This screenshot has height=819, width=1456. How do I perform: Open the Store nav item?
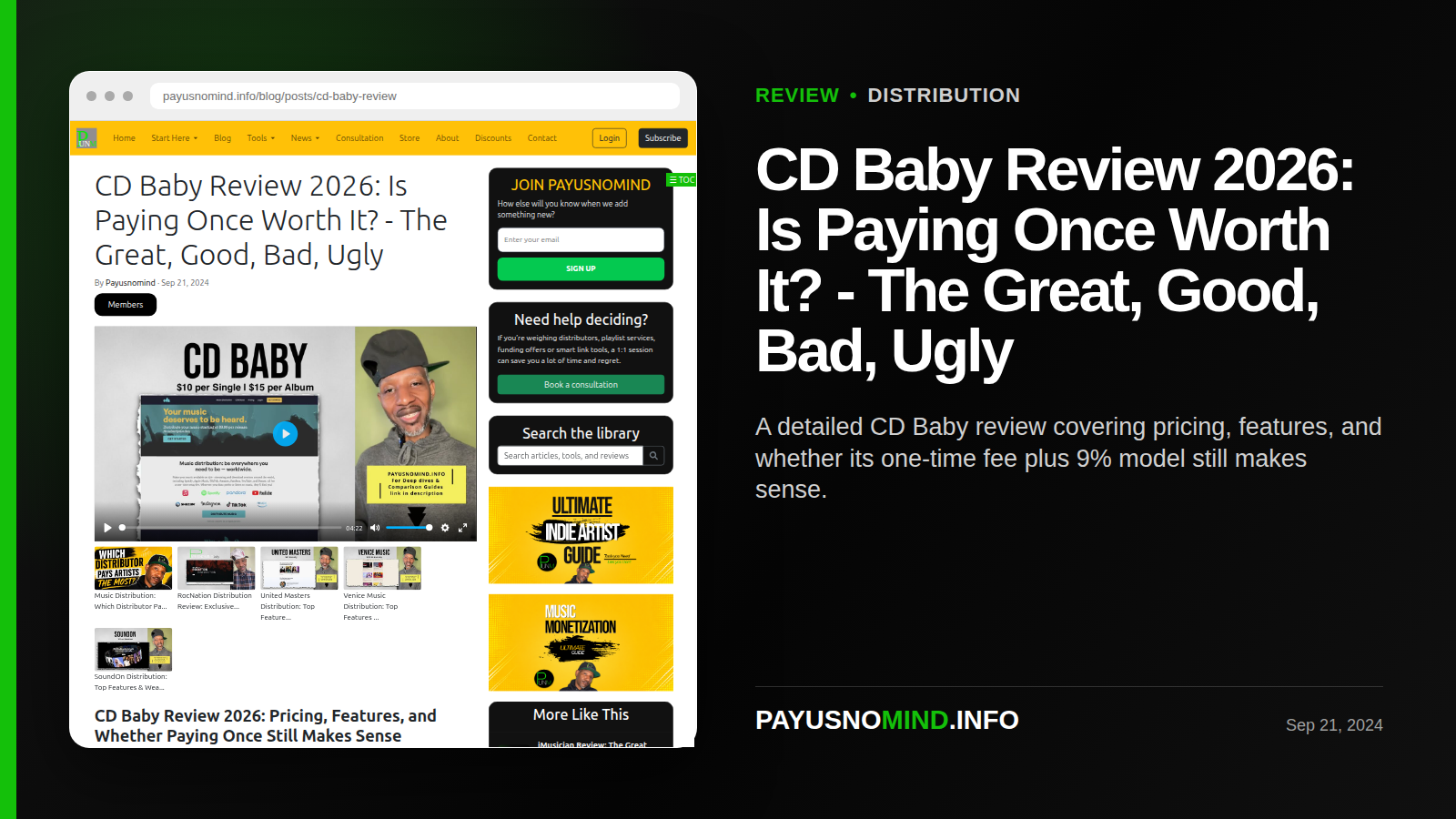[409, 138]
